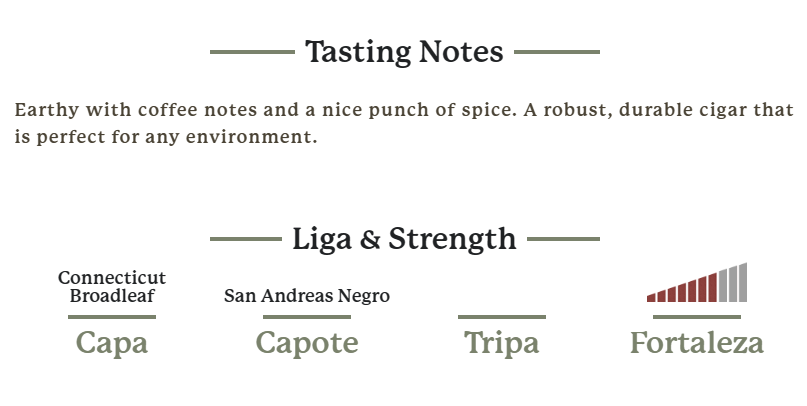
Task: Click the line left of Tasting Notes
Action: tap(252, 52)
